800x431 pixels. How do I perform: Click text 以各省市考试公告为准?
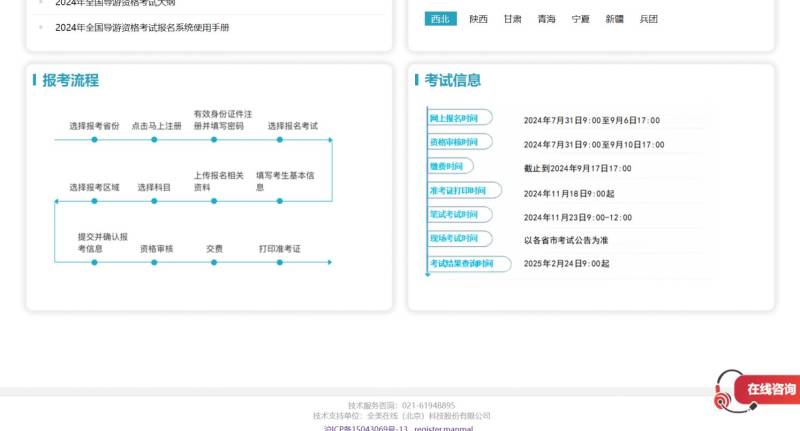(566, 240)
